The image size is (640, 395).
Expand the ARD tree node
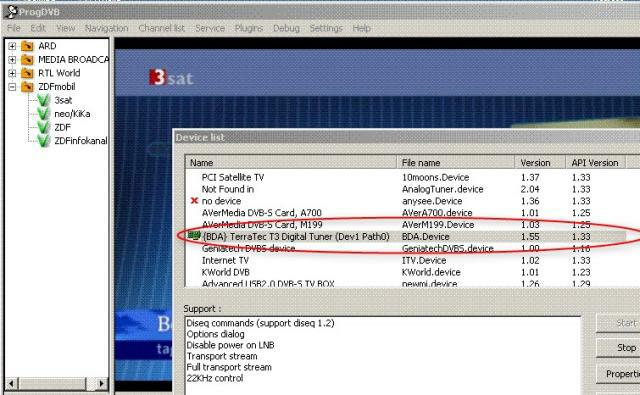pyautogui.click(x=12, y=46)
